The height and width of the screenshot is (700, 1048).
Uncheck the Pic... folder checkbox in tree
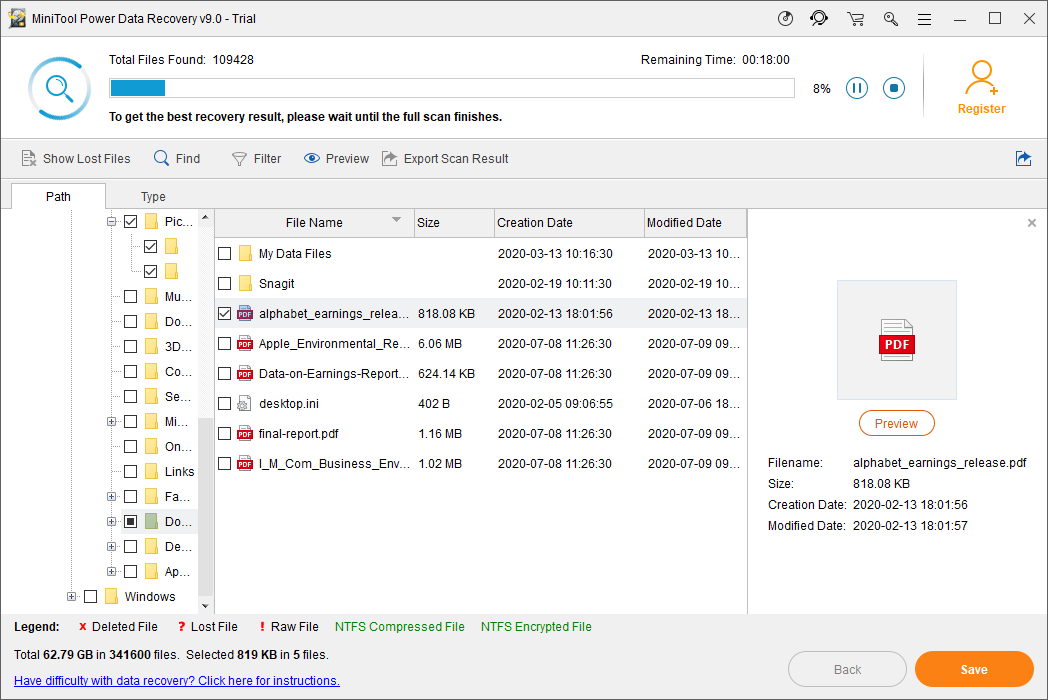(x=131, y=221)
